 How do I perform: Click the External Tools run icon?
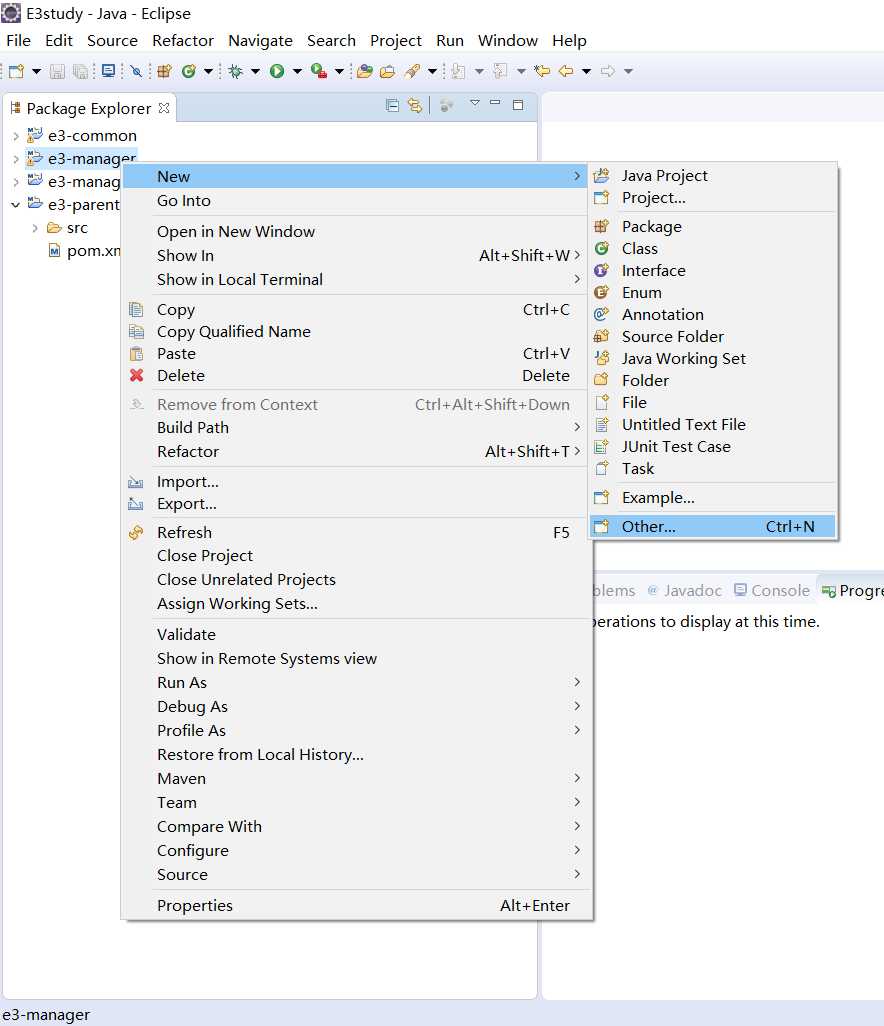click(x=319, y=71)
